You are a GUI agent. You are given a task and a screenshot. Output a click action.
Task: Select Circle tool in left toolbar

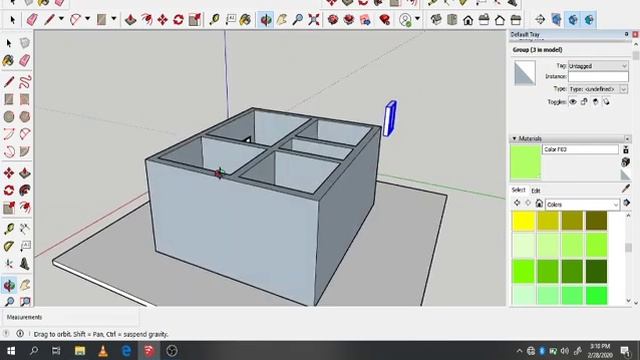coord(9,117)
